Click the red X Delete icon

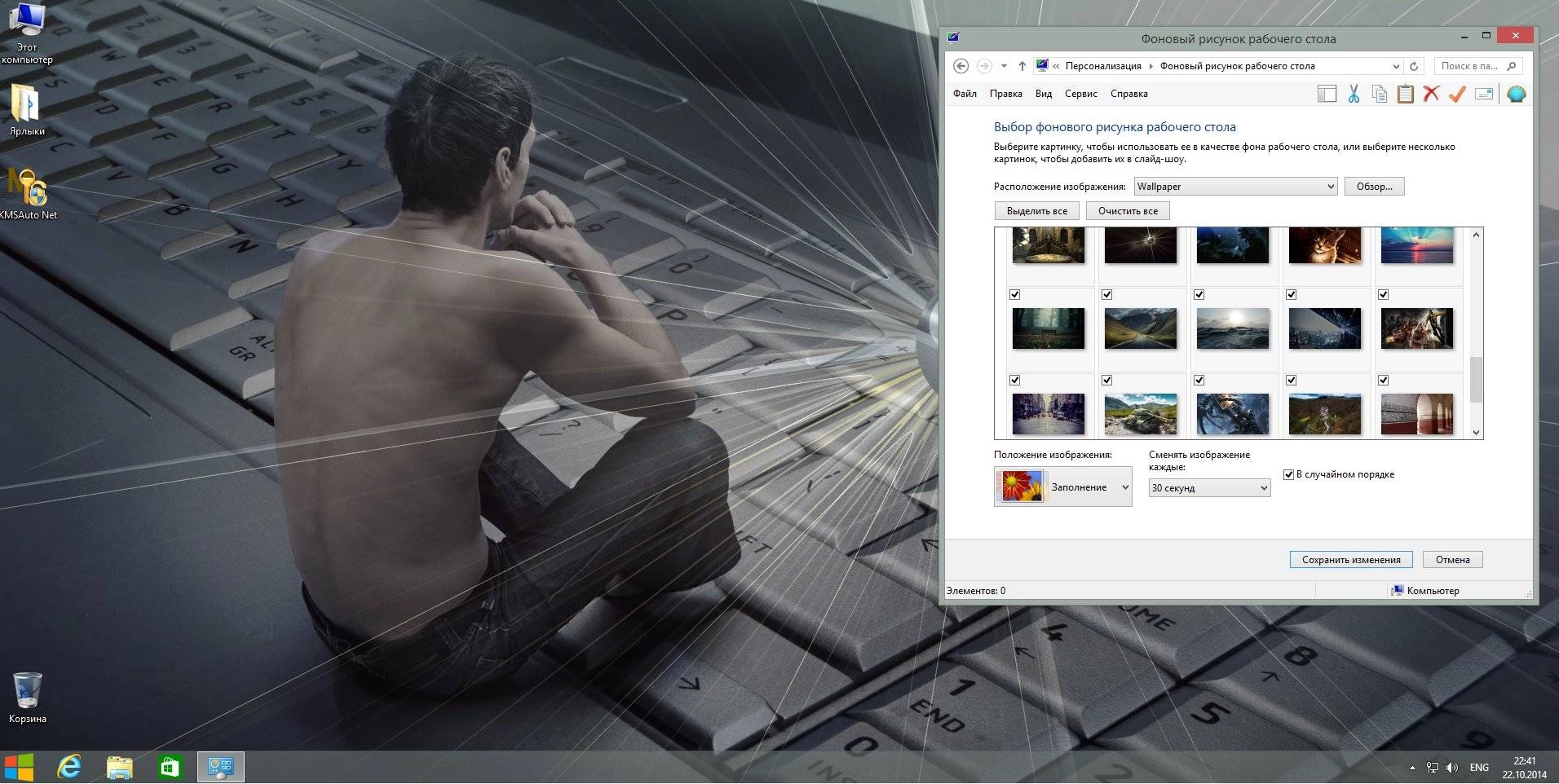(1431, 94)
